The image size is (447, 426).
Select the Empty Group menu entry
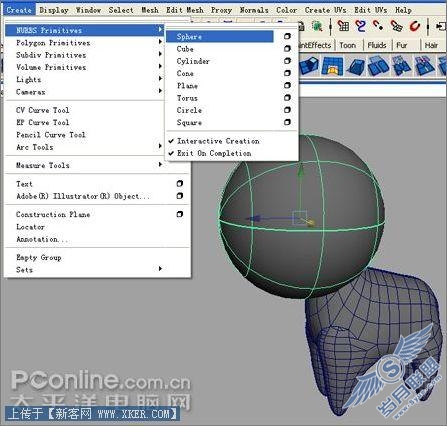[x=39, y=257]
